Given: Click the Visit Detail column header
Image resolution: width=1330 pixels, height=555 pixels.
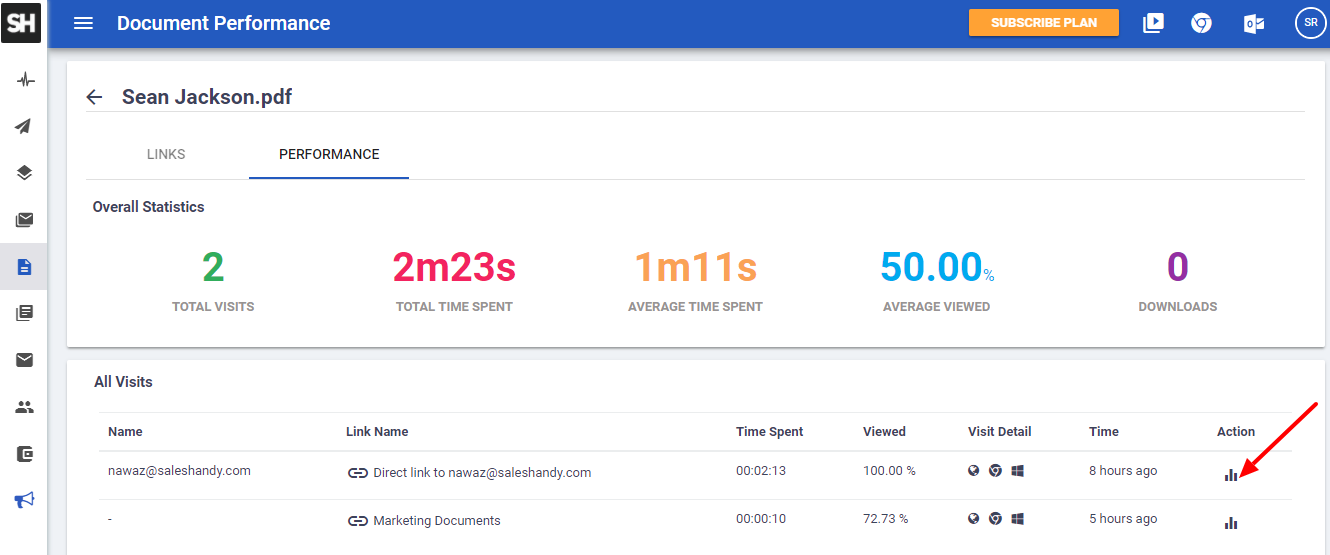Looking at the screenshot, I should click(1000, 432).
